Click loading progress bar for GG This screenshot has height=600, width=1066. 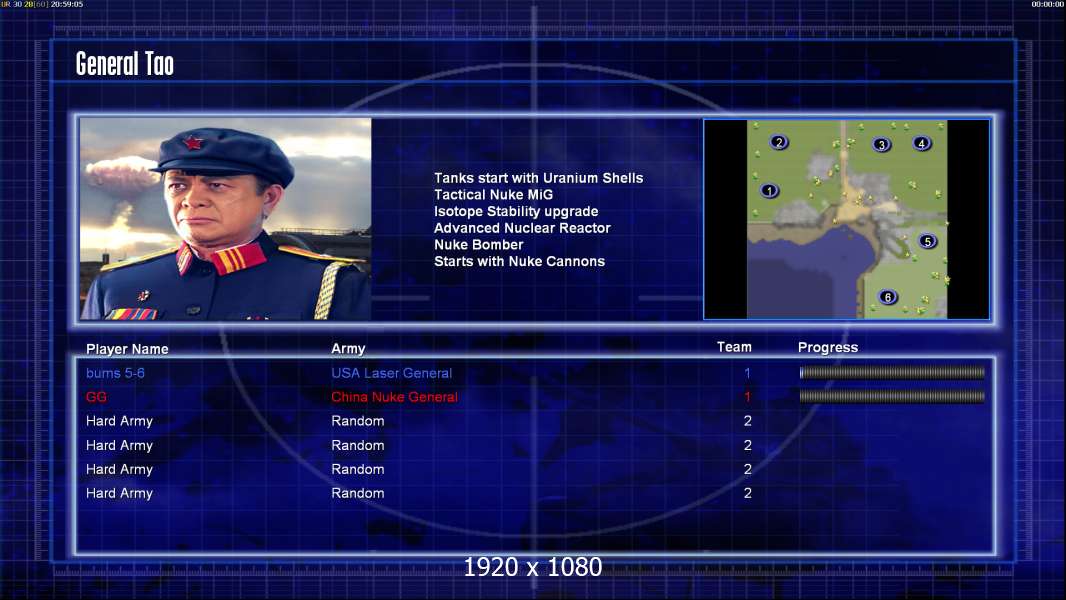(x=892, y=396)
